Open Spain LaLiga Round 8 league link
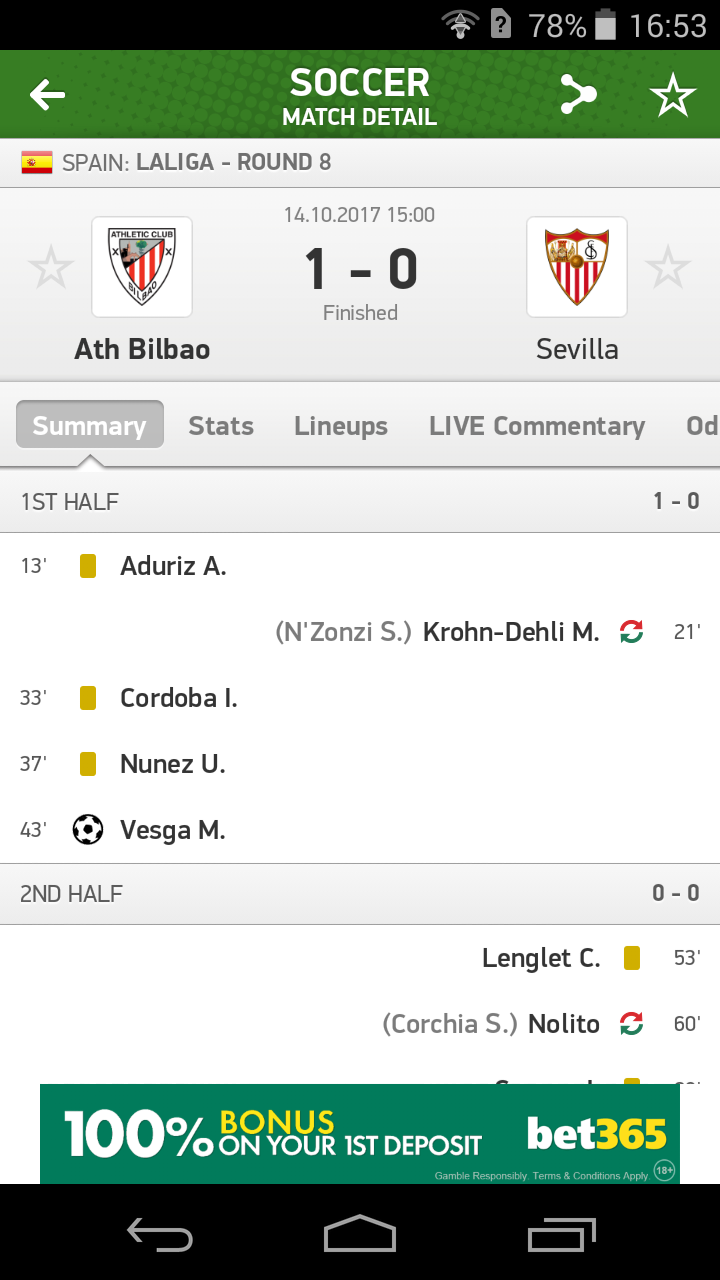 (196, 162)
